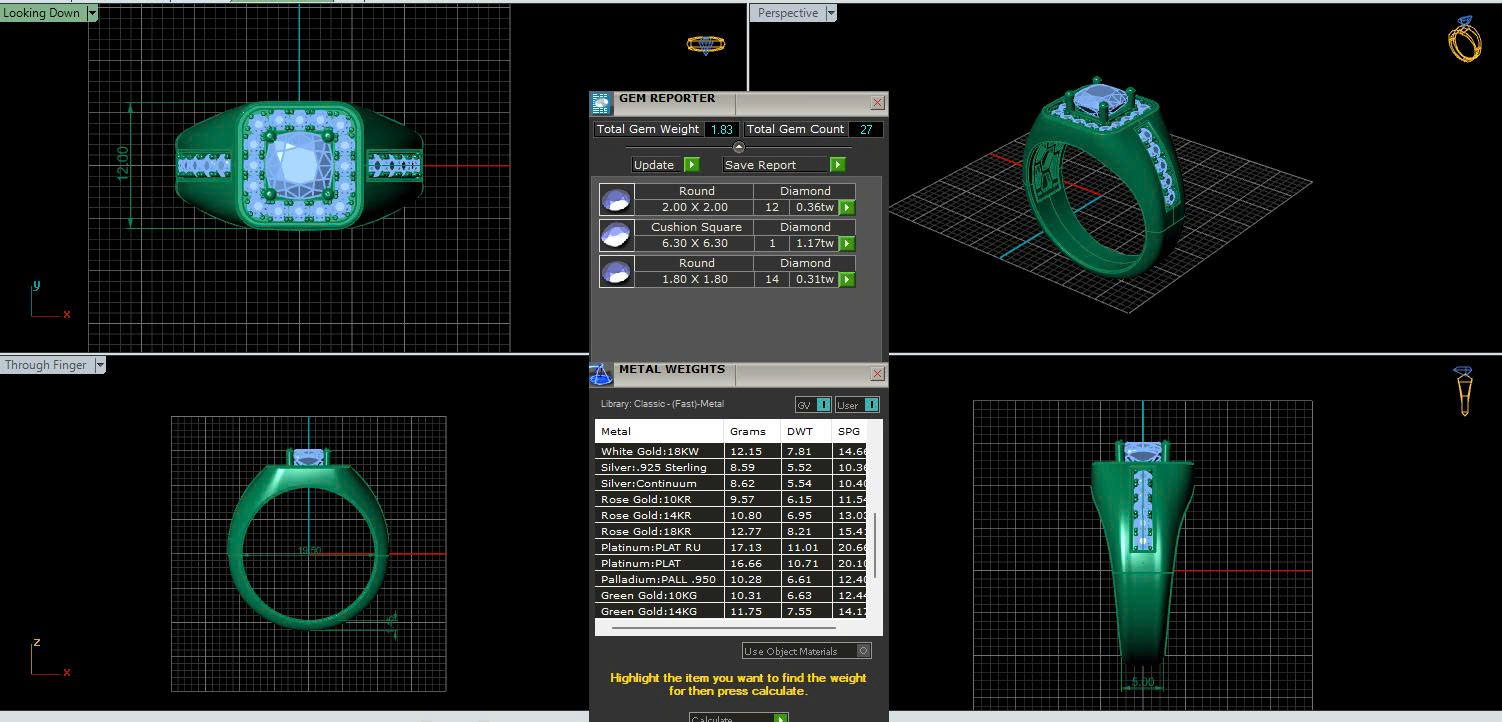Toggle the GV library switch
Viewport: 1502px width, 722px height.
(823, 405)
